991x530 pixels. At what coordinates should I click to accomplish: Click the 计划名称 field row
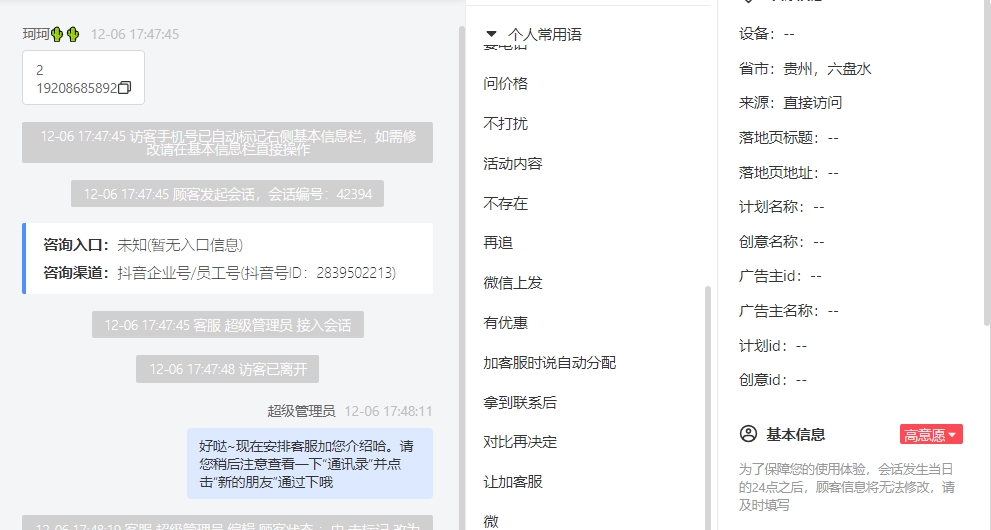(781, 207)
